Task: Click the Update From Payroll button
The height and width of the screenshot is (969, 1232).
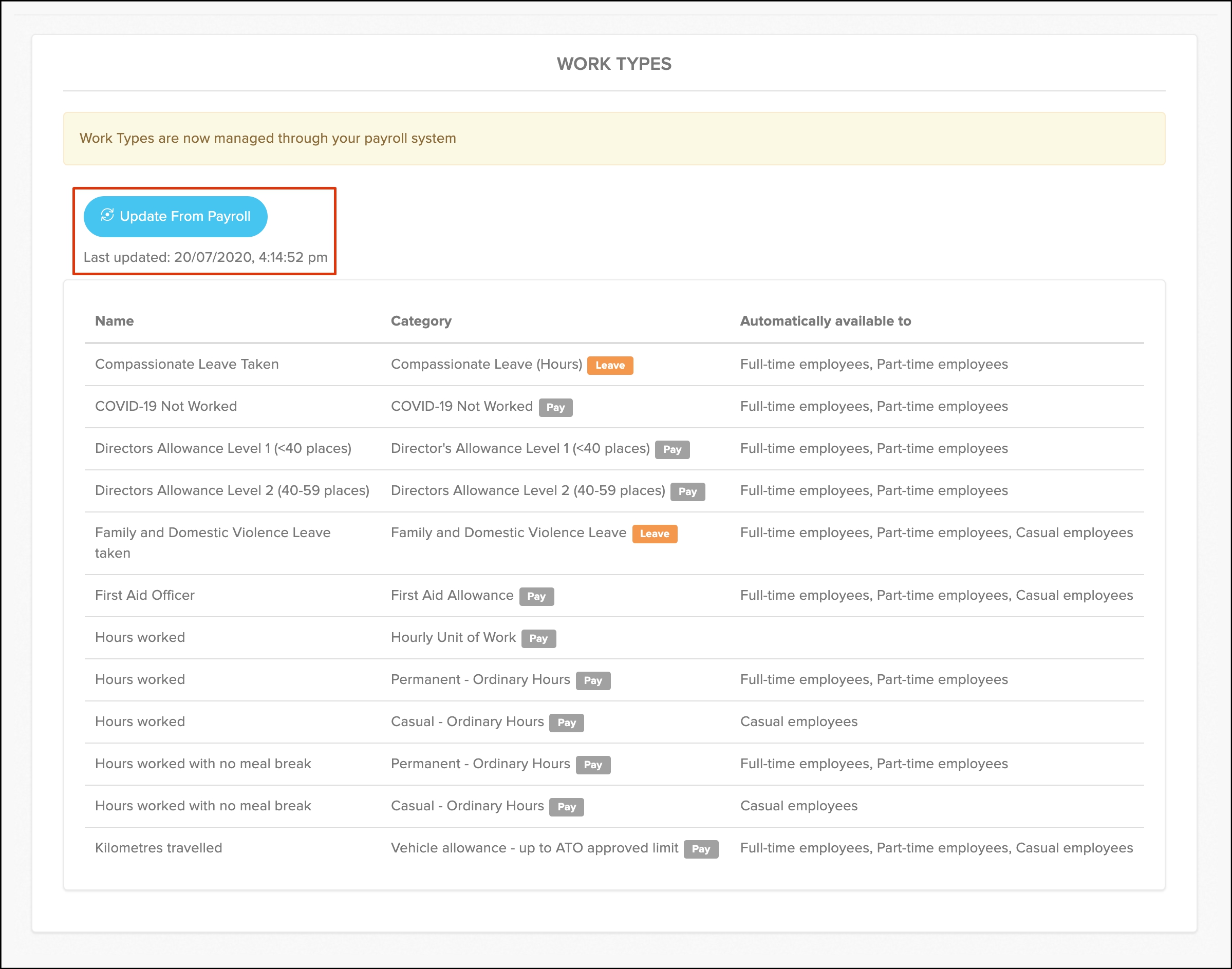Action: click(x=175, y=217)
